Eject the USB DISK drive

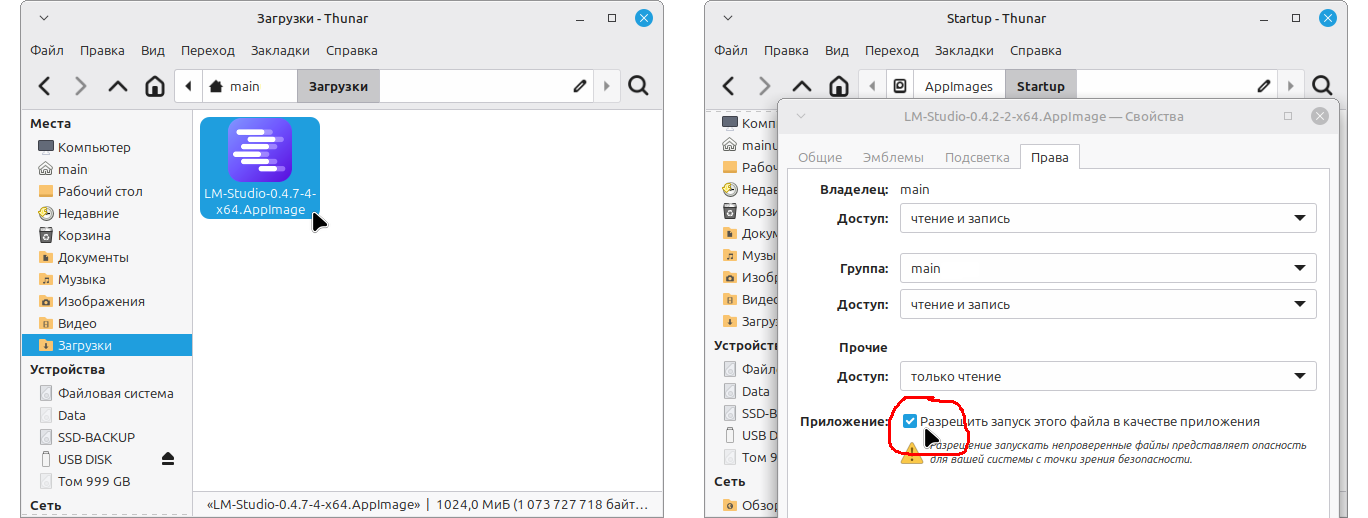(168, 459)
